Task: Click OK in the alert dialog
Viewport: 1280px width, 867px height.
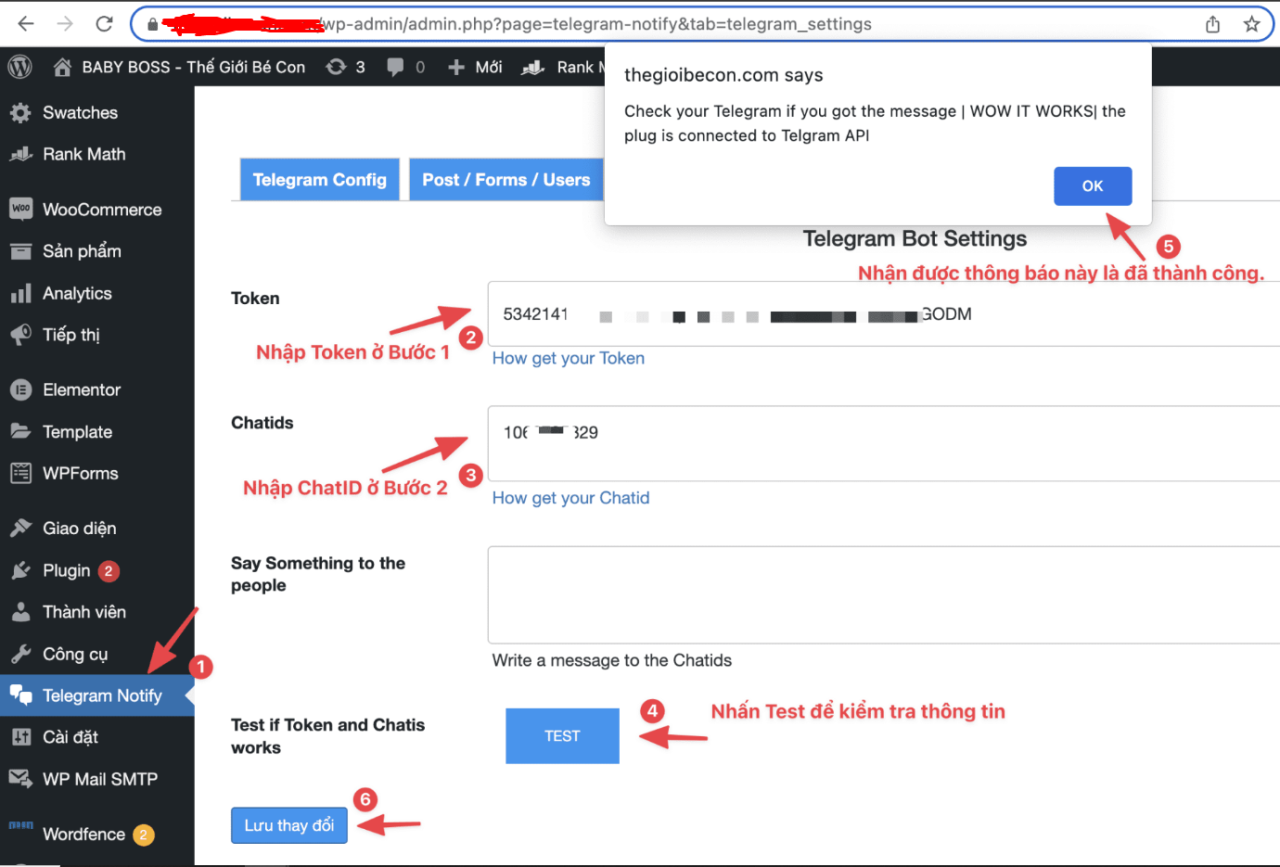Action: click(1093, 186)
